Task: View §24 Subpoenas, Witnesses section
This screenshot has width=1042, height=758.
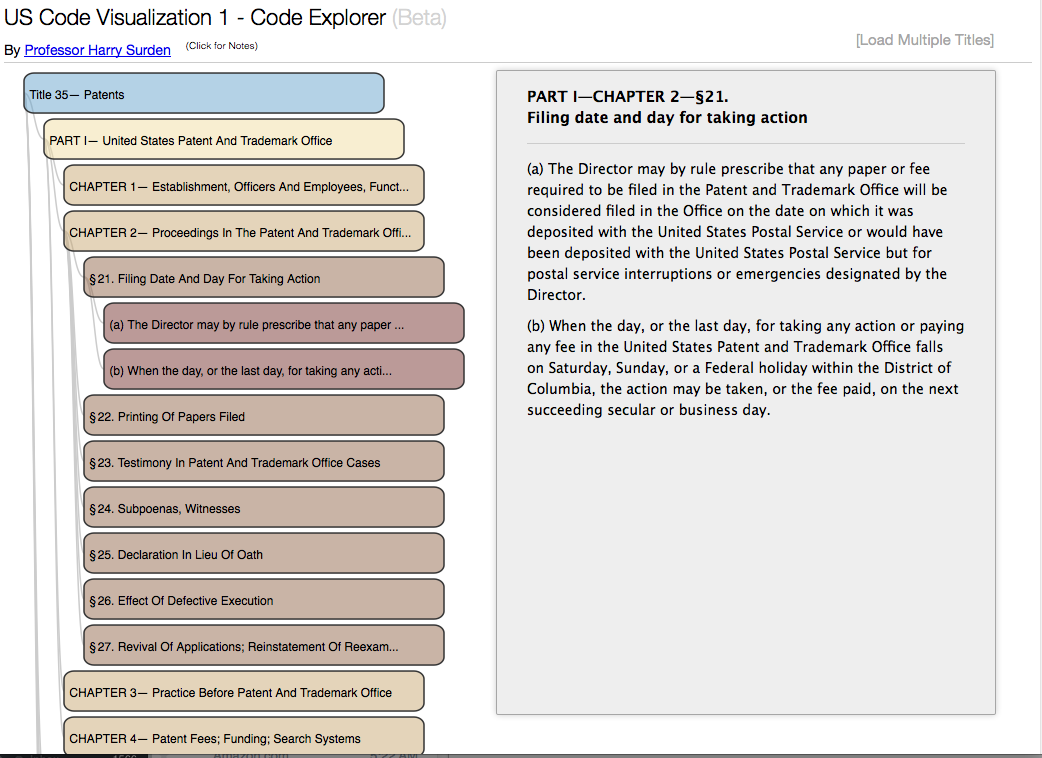Action: pyautogui.click(x=263, y=507)
